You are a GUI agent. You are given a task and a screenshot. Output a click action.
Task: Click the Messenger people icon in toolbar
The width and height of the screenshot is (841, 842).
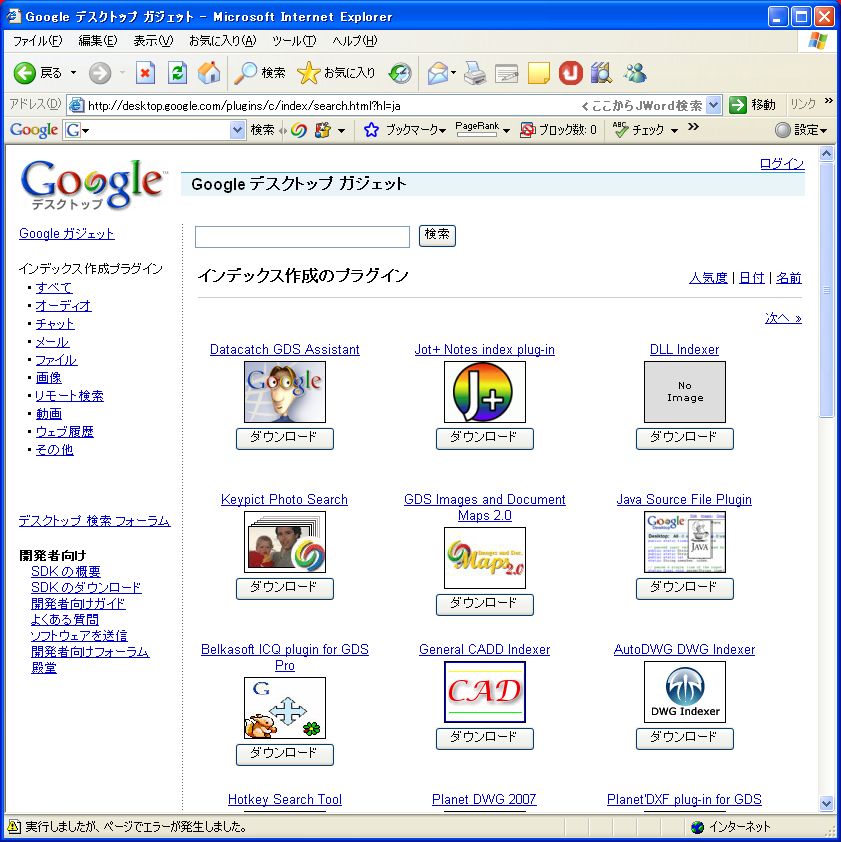[635, 73]
